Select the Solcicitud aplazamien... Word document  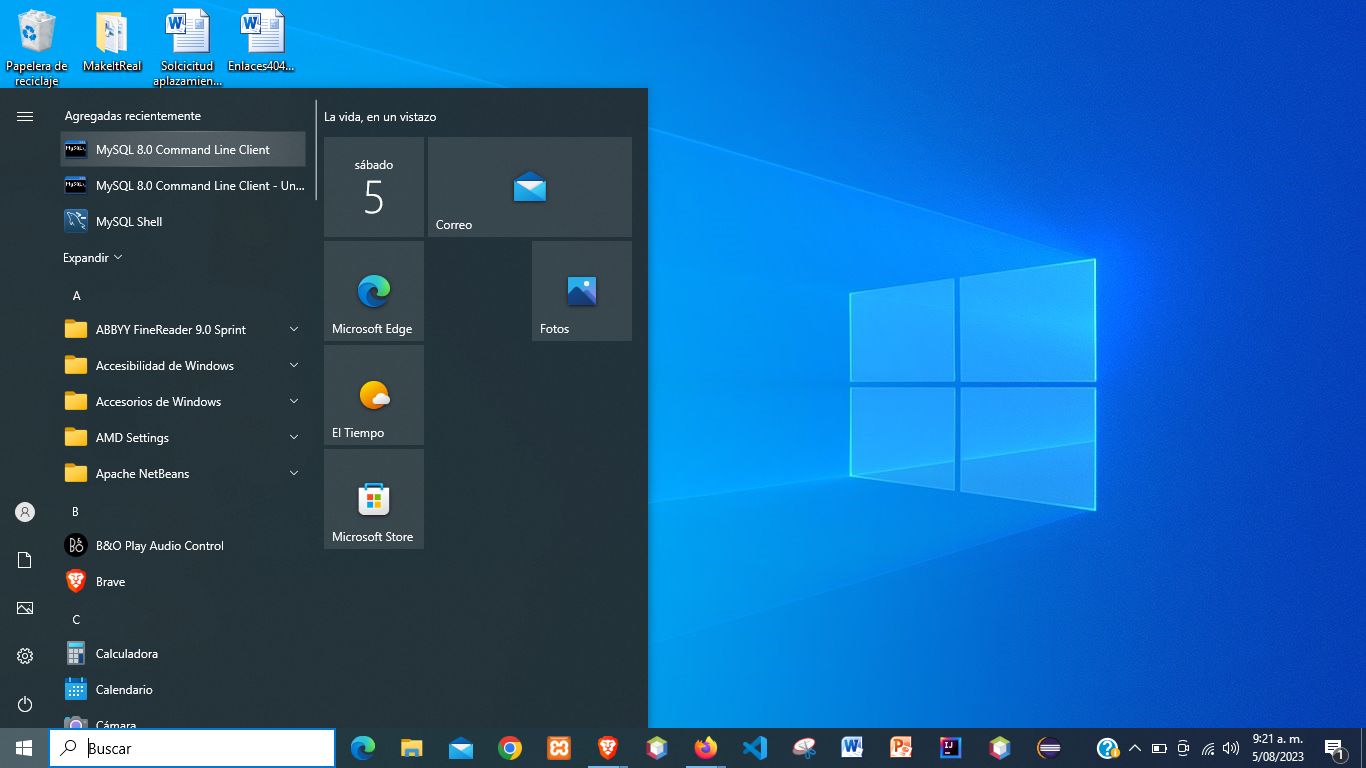point(188,48)
